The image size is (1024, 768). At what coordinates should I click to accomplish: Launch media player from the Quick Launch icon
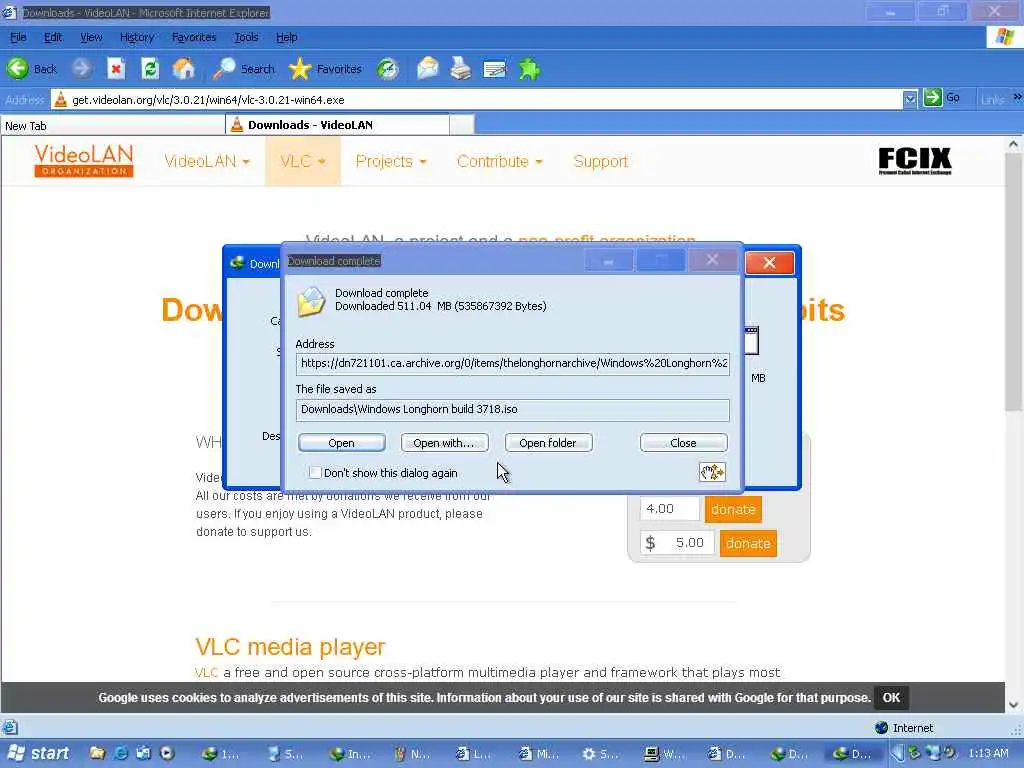[167, 753]
